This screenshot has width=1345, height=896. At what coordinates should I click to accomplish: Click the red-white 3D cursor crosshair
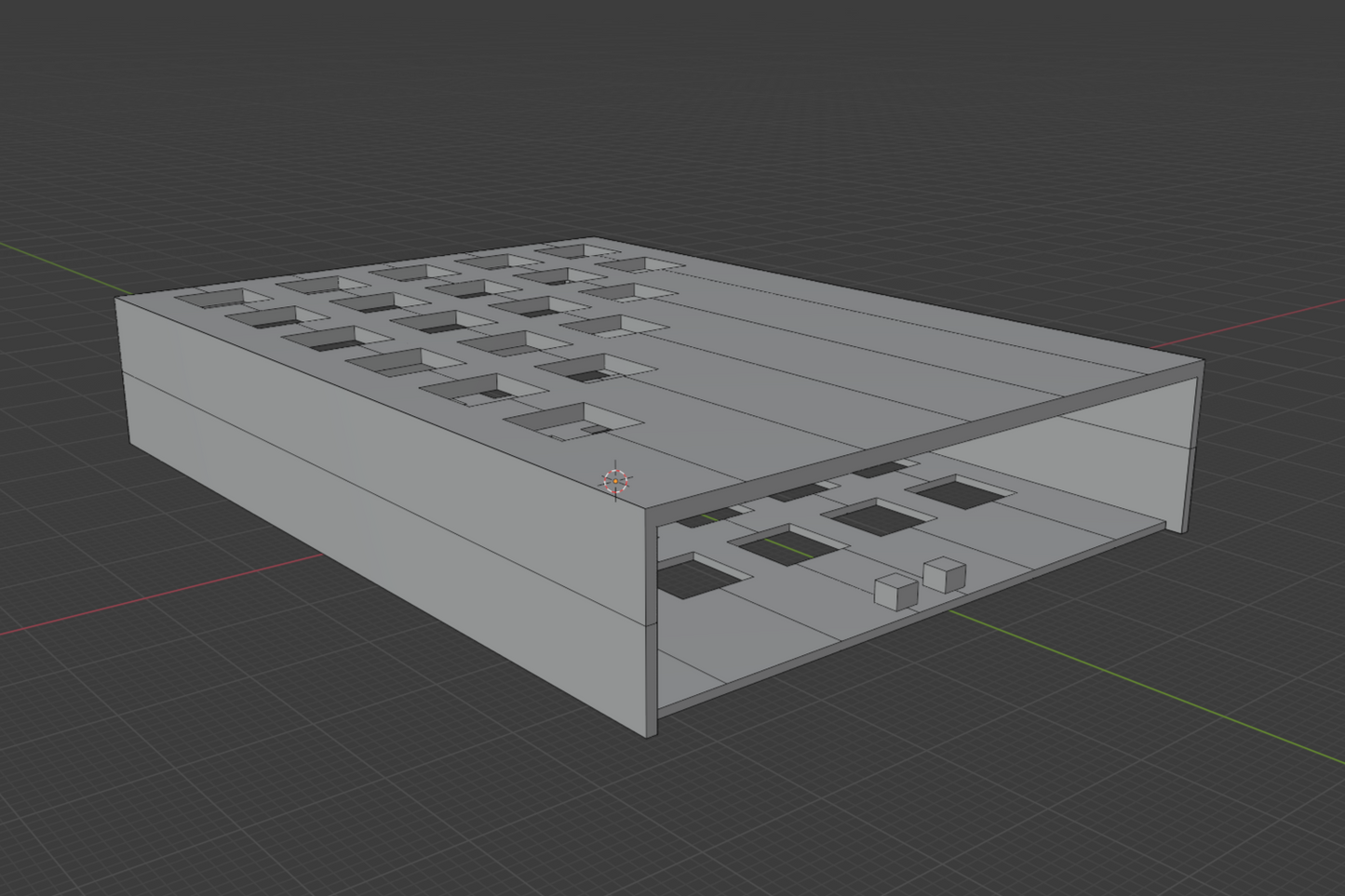tap(615, 481)
